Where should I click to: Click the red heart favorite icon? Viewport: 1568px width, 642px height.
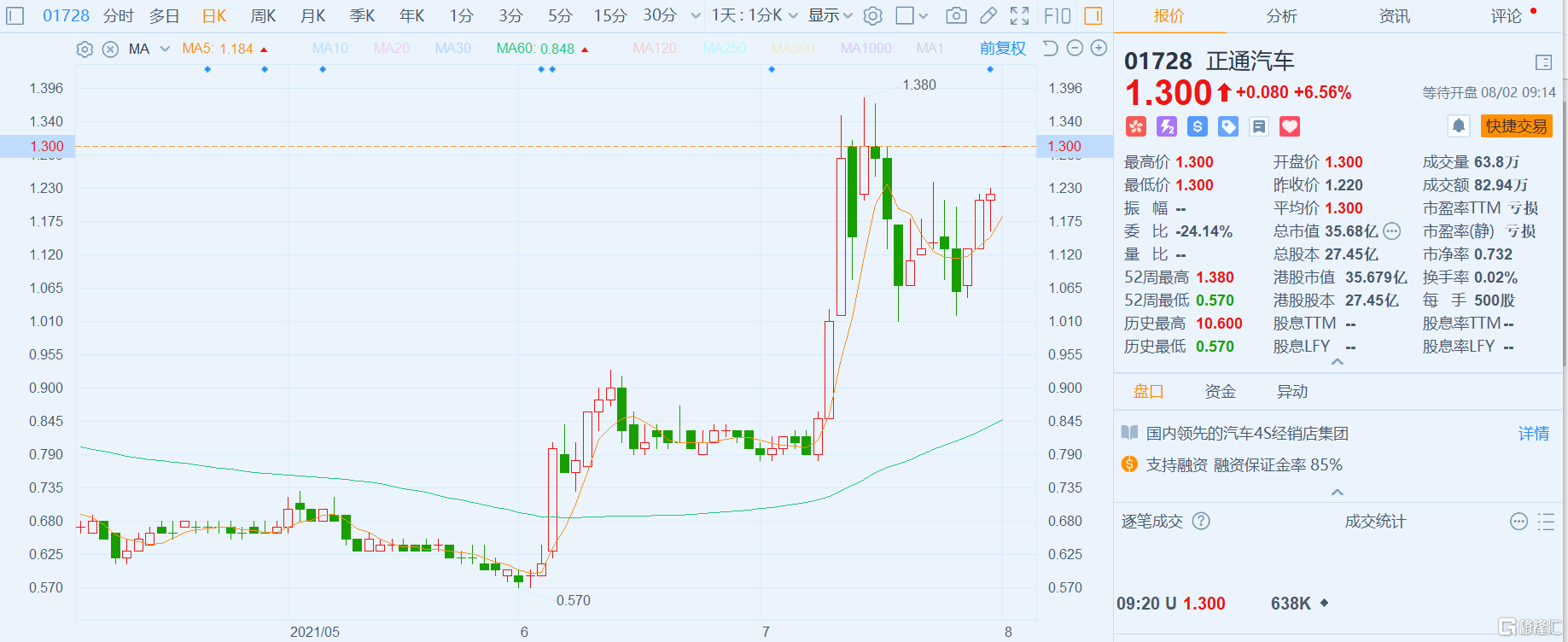(x=1289, y=127)
